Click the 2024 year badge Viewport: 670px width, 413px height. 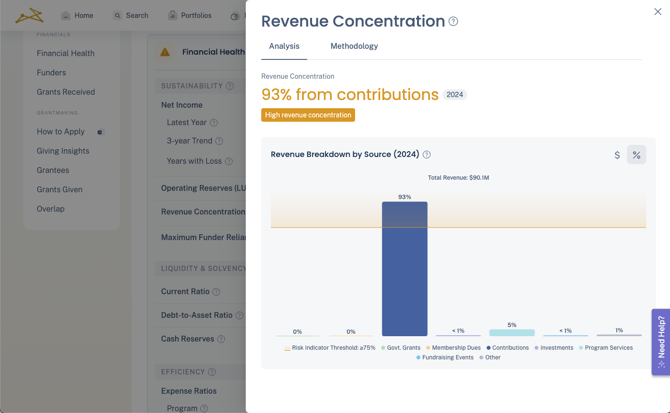tap(455, 95)
